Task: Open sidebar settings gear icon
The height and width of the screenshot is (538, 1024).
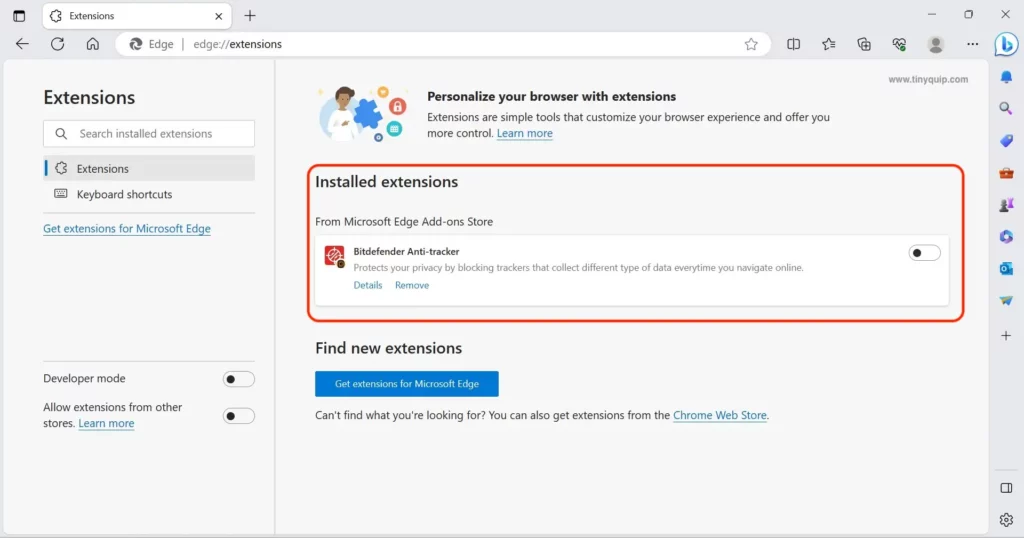Action: [1006, 520]
